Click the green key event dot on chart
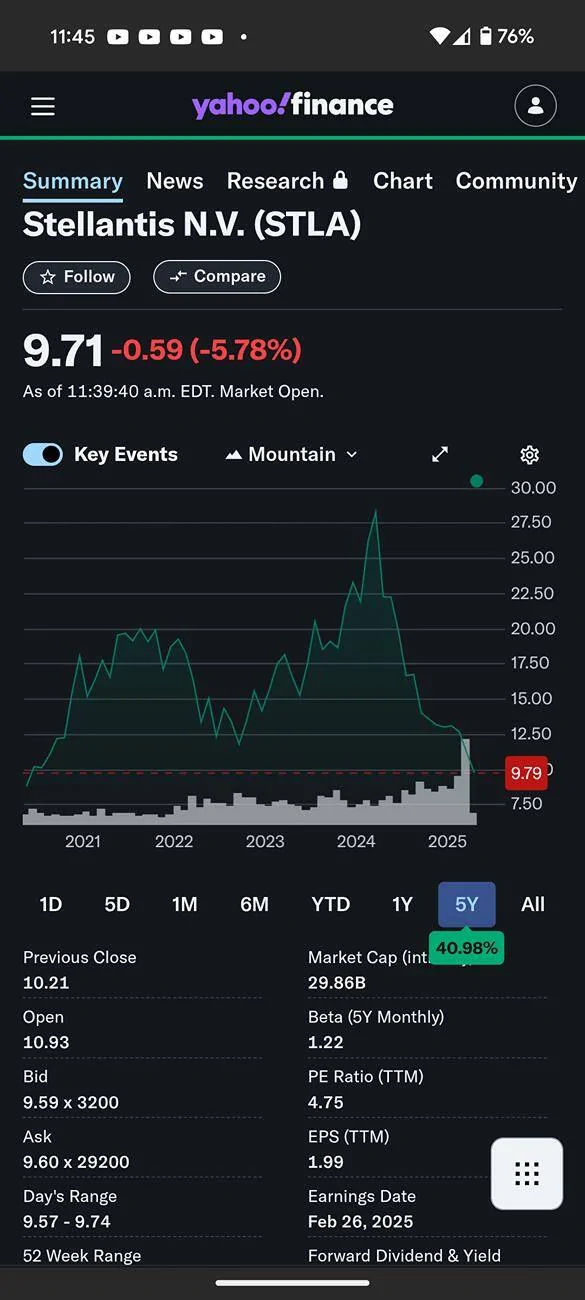 pyautogui.click(x=477, y=481)
